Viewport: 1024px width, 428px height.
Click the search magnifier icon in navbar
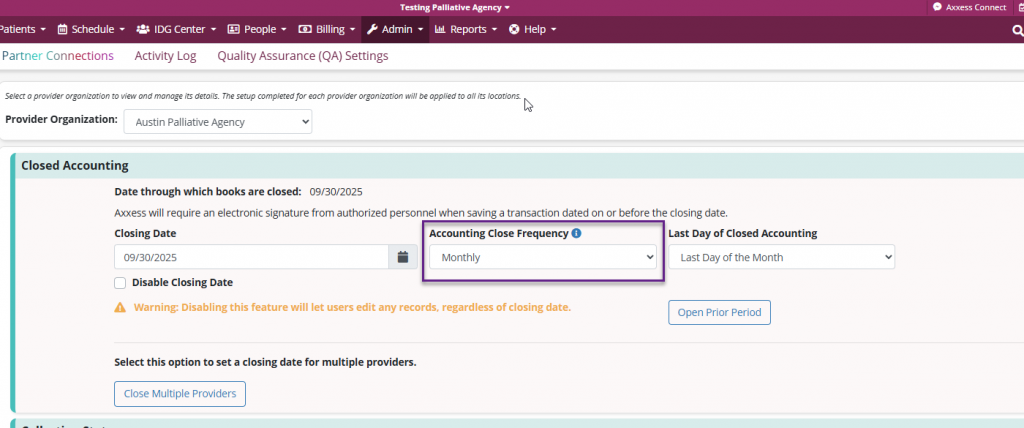pyautogui.click(x=1017, y=30)
